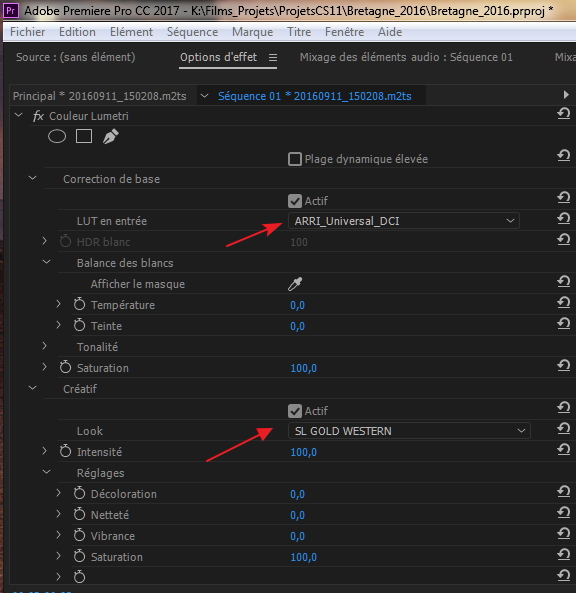Screen dimensions: 576x593
Task: Select the pen mask tool
Action: pyautogui.click(x=110, y=137)
